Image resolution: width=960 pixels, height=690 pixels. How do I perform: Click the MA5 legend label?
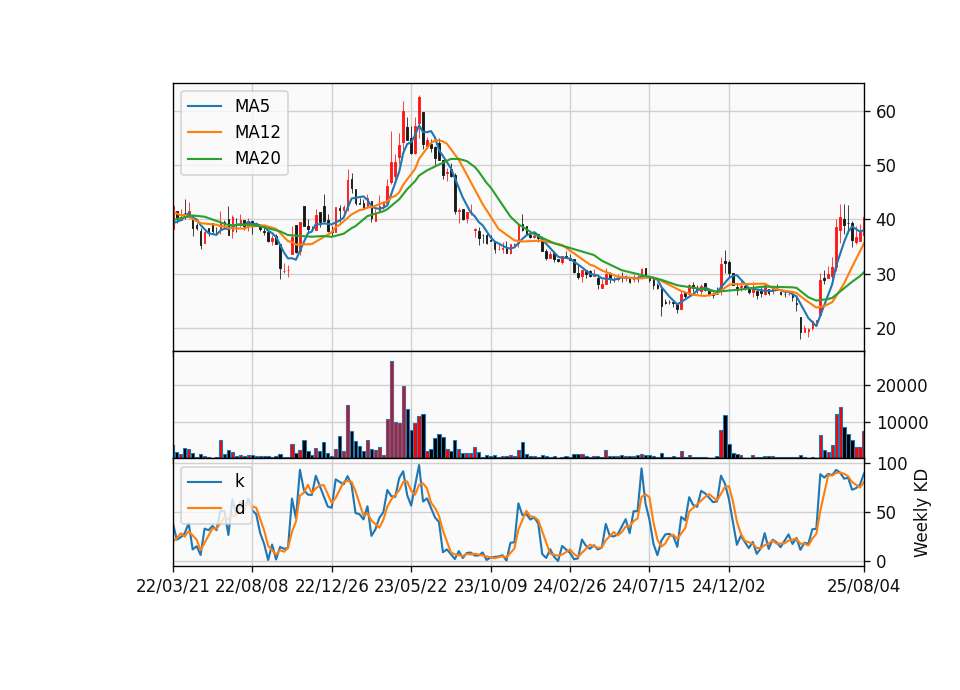pos(252,106)
